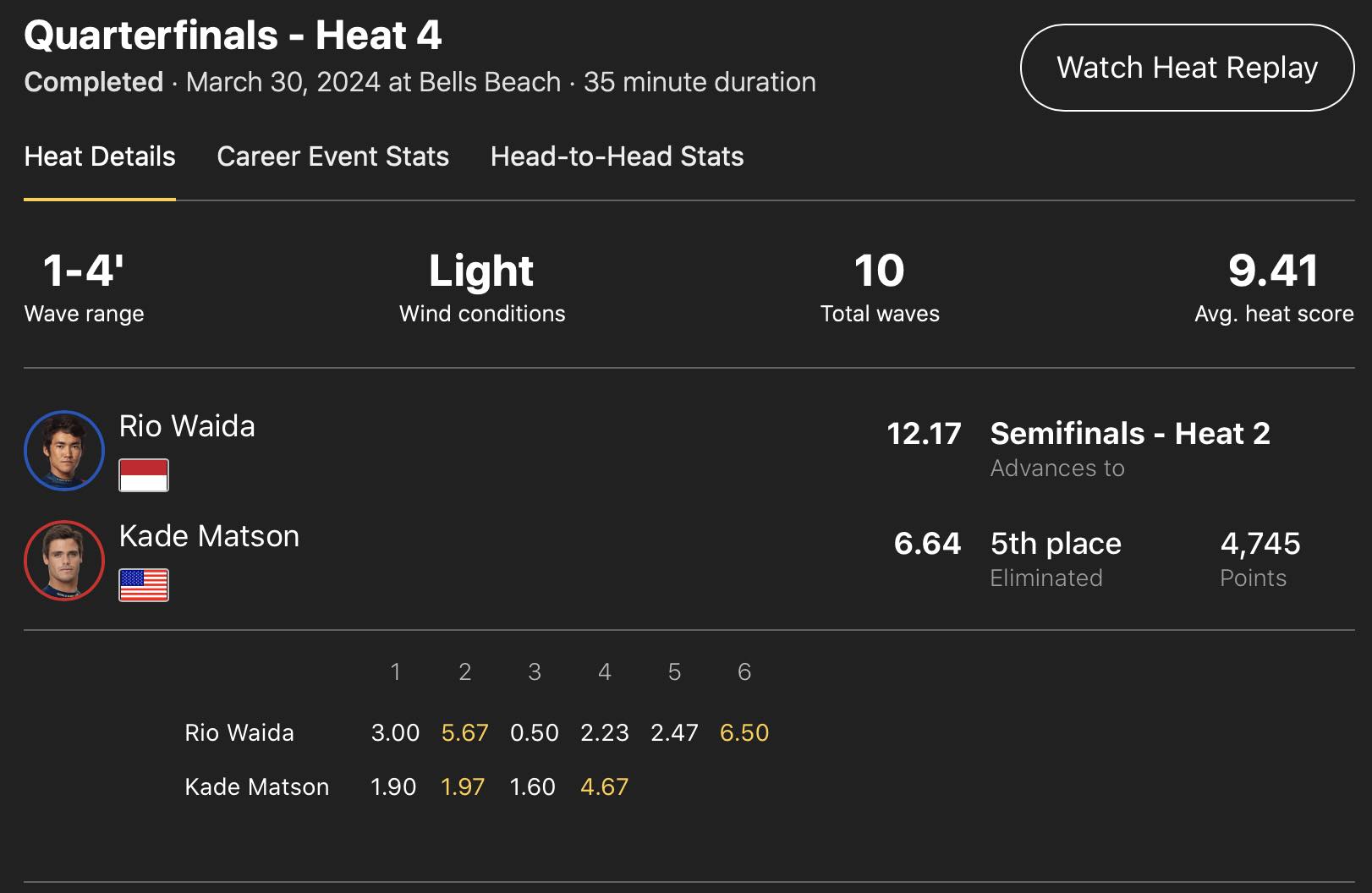Screen dimensions: 1372x893
Task: Open the Heat Details tab
Action: coord(100,156)
